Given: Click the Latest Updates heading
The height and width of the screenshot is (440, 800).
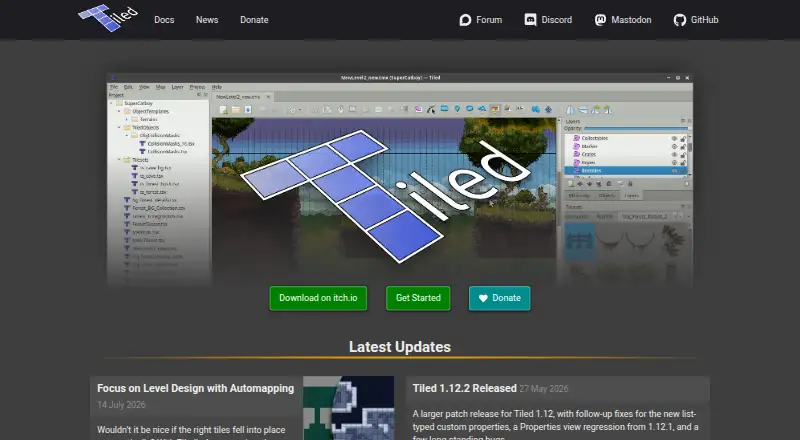Looking at the screenshot, I should [x=400, y=347].
